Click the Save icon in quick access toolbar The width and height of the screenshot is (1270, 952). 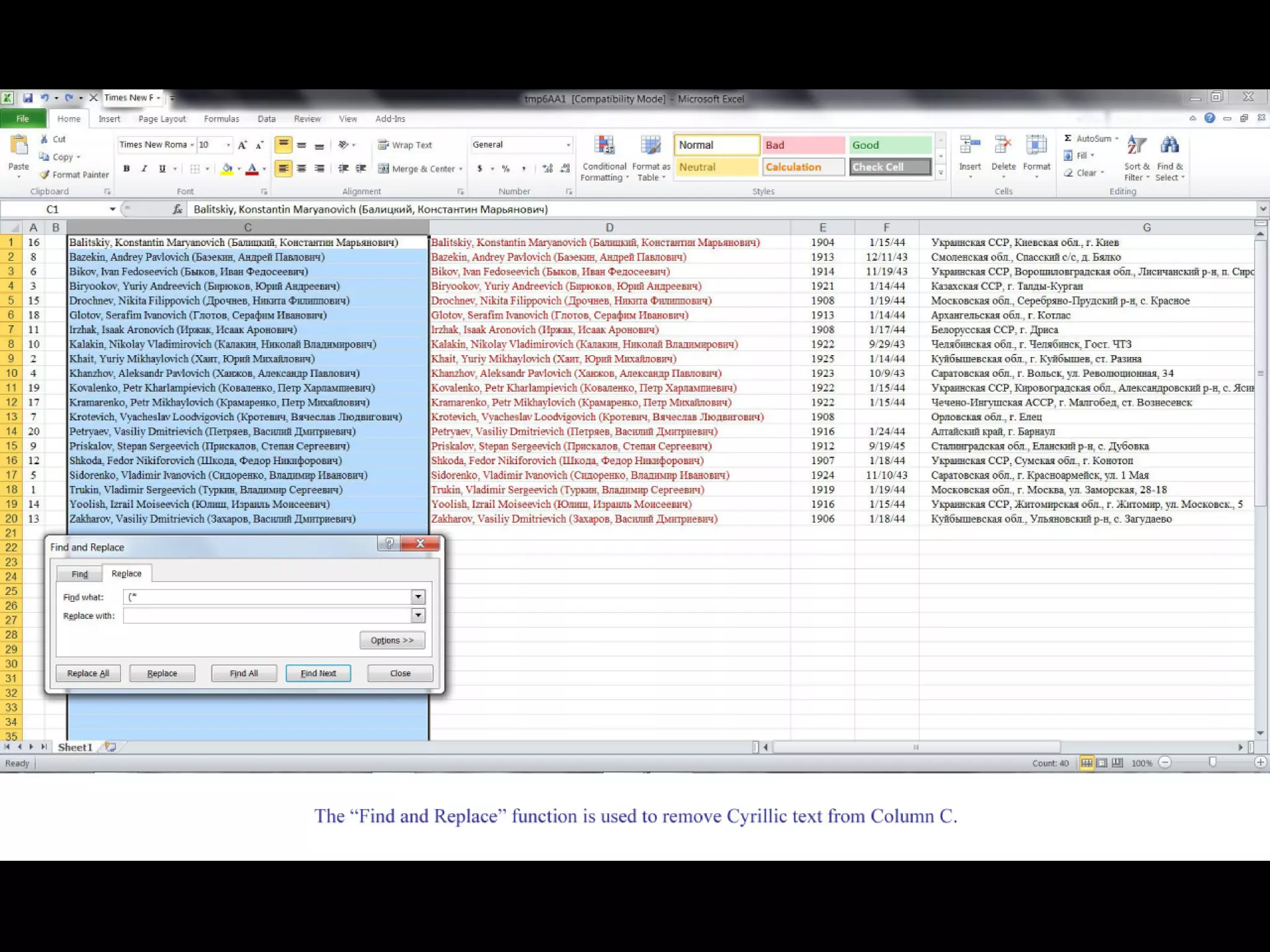[28, 98]
